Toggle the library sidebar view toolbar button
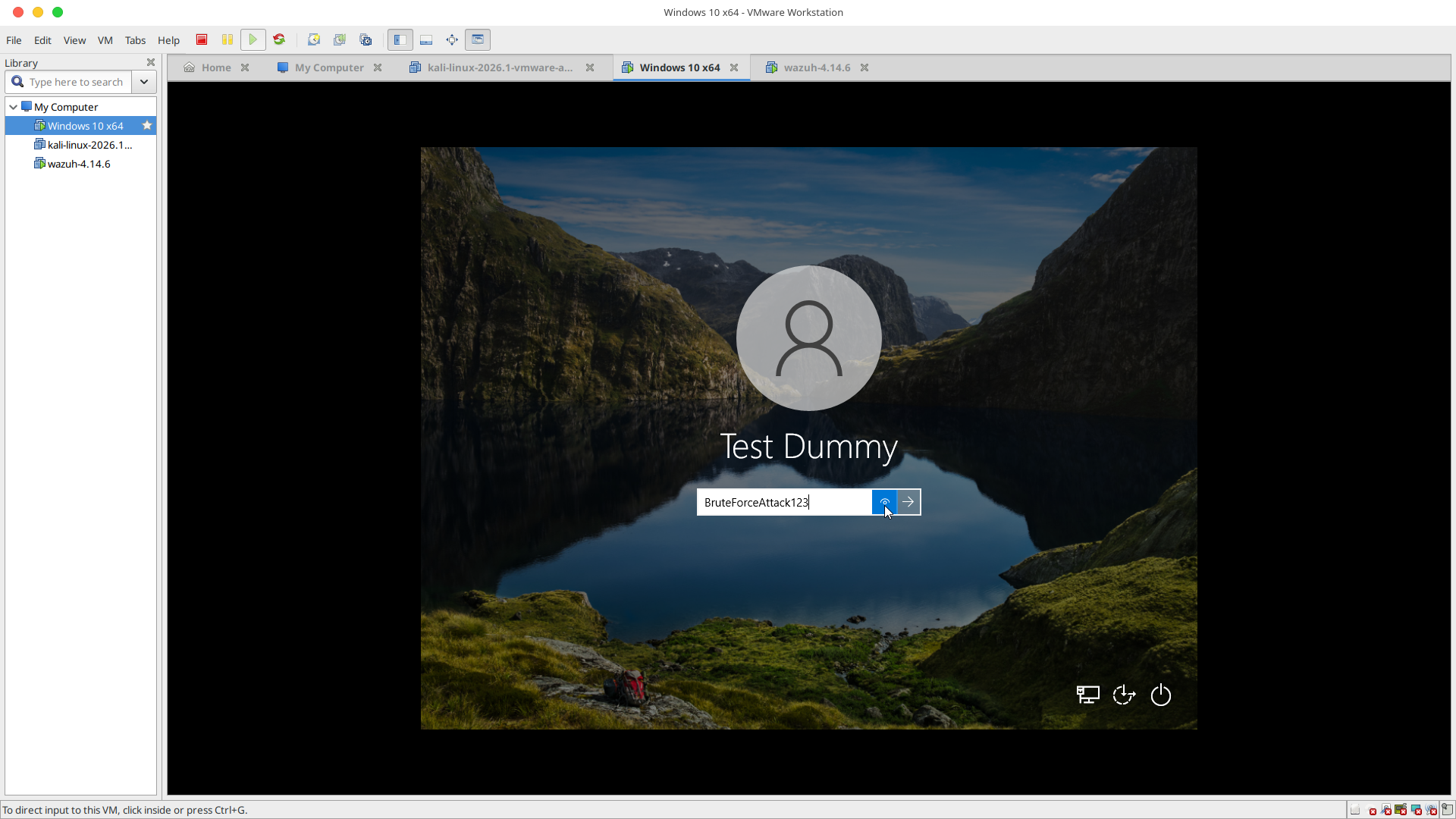The image size is (1456, 819). (400, 39)
